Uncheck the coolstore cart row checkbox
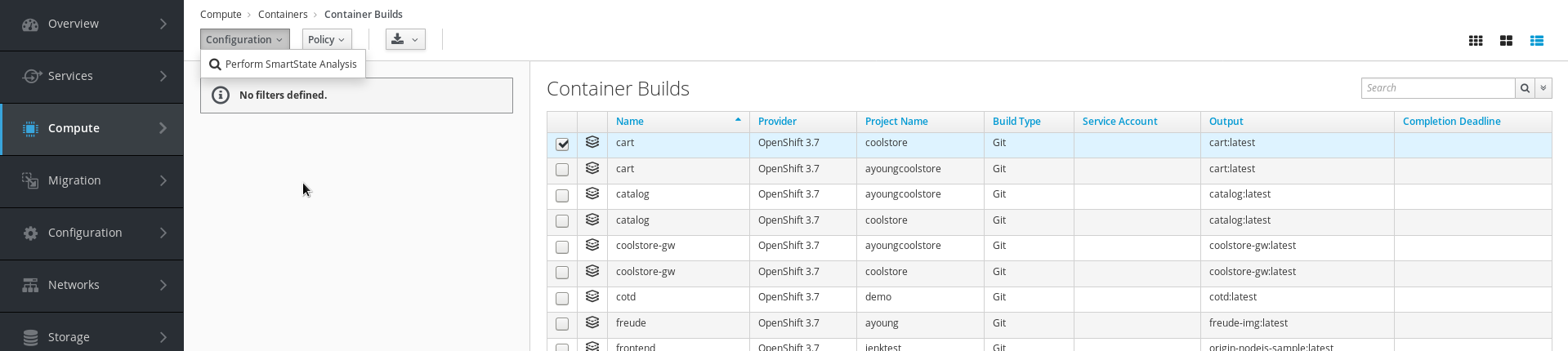The height and width of the screenshot is (351, 1568). (562, 144)
